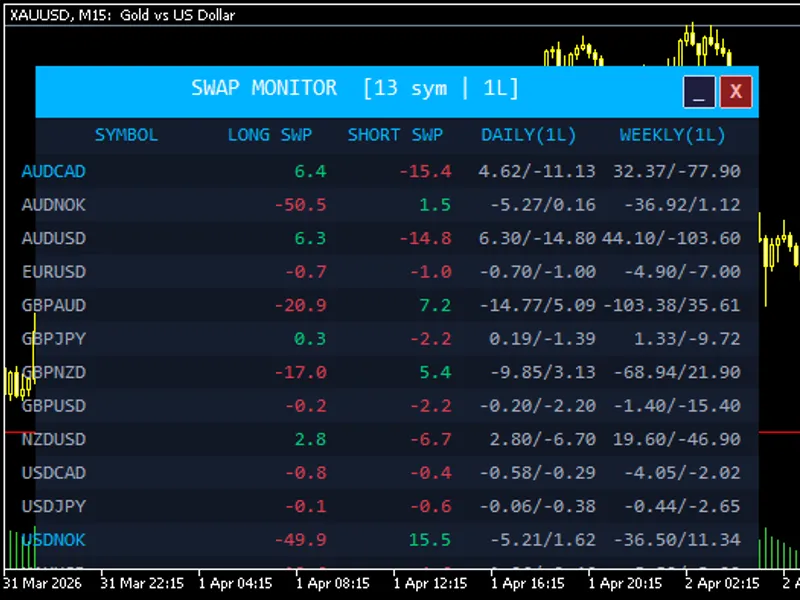Select the NZDUSD symbol
The width and height of the screenshot is (800, 600).
point(54,439)
